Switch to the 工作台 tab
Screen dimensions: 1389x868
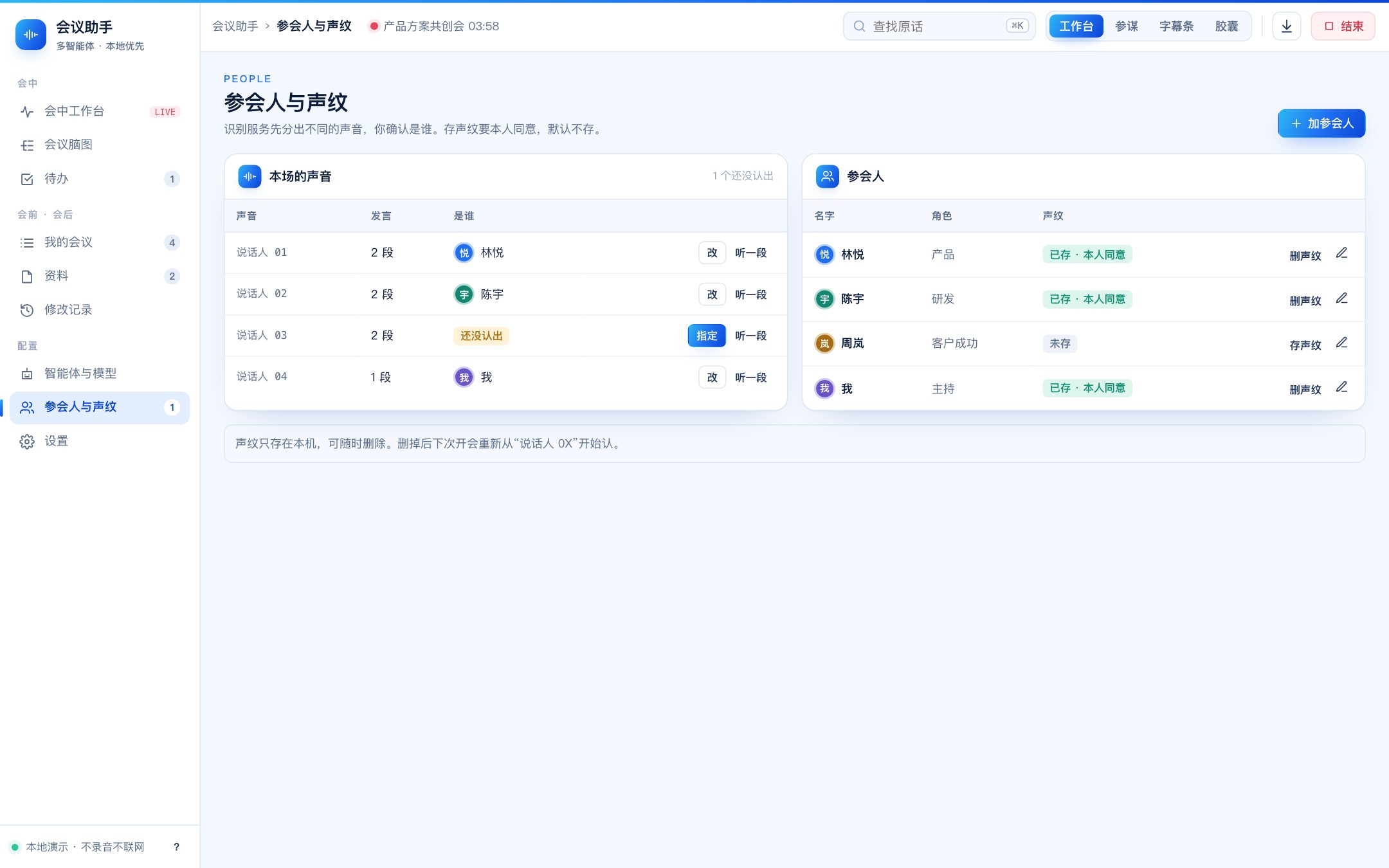(x=1076, y=26)
